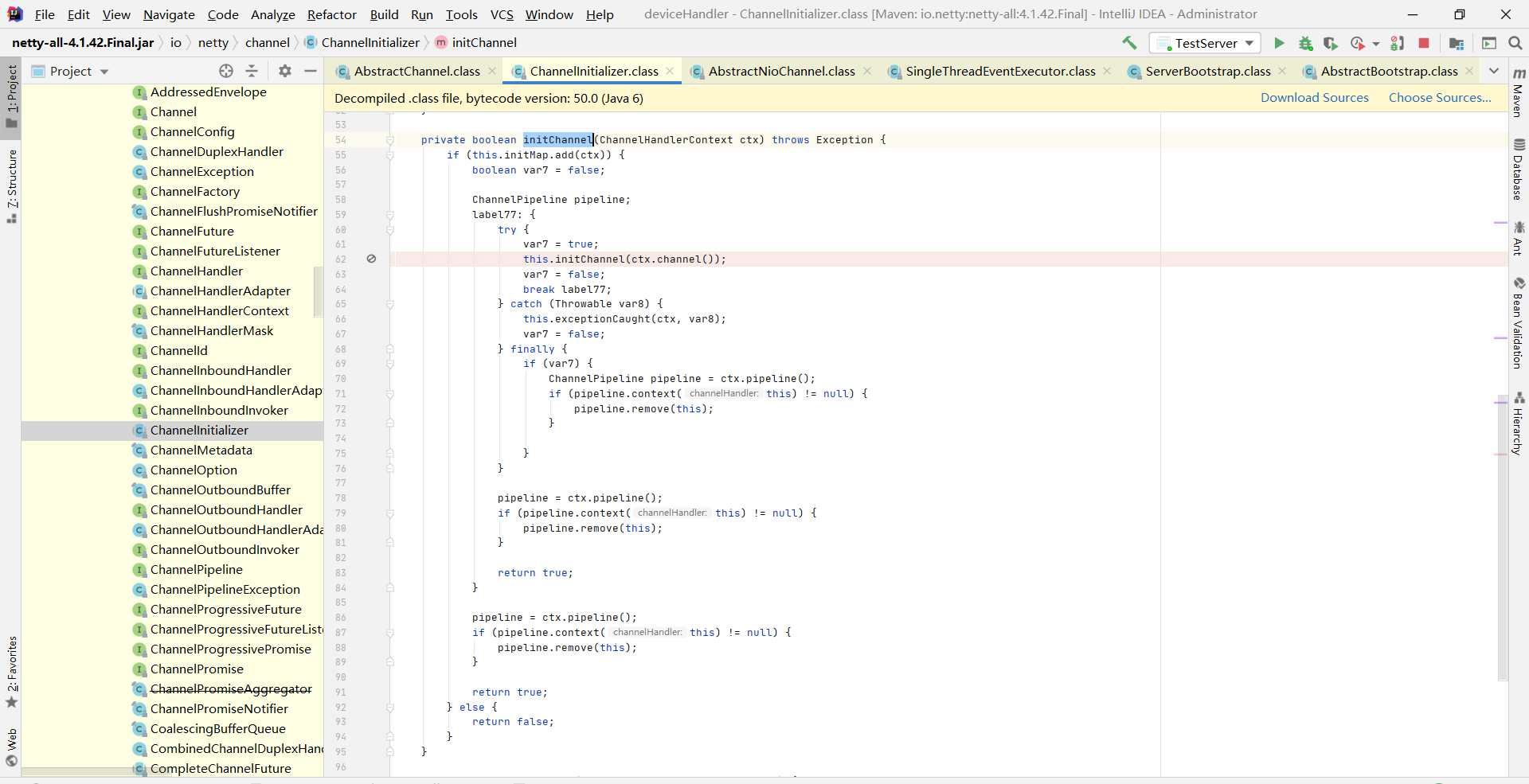Collapse the finally block fold at line 68
Viewport: 1529px width, 784px height.
(x=390, y=349)
